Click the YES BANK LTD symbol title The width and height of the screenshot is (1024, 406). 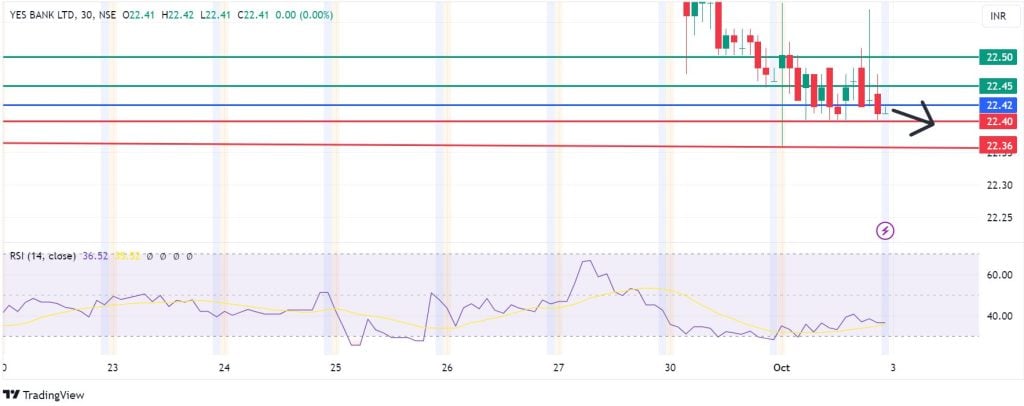click(42, 14)
